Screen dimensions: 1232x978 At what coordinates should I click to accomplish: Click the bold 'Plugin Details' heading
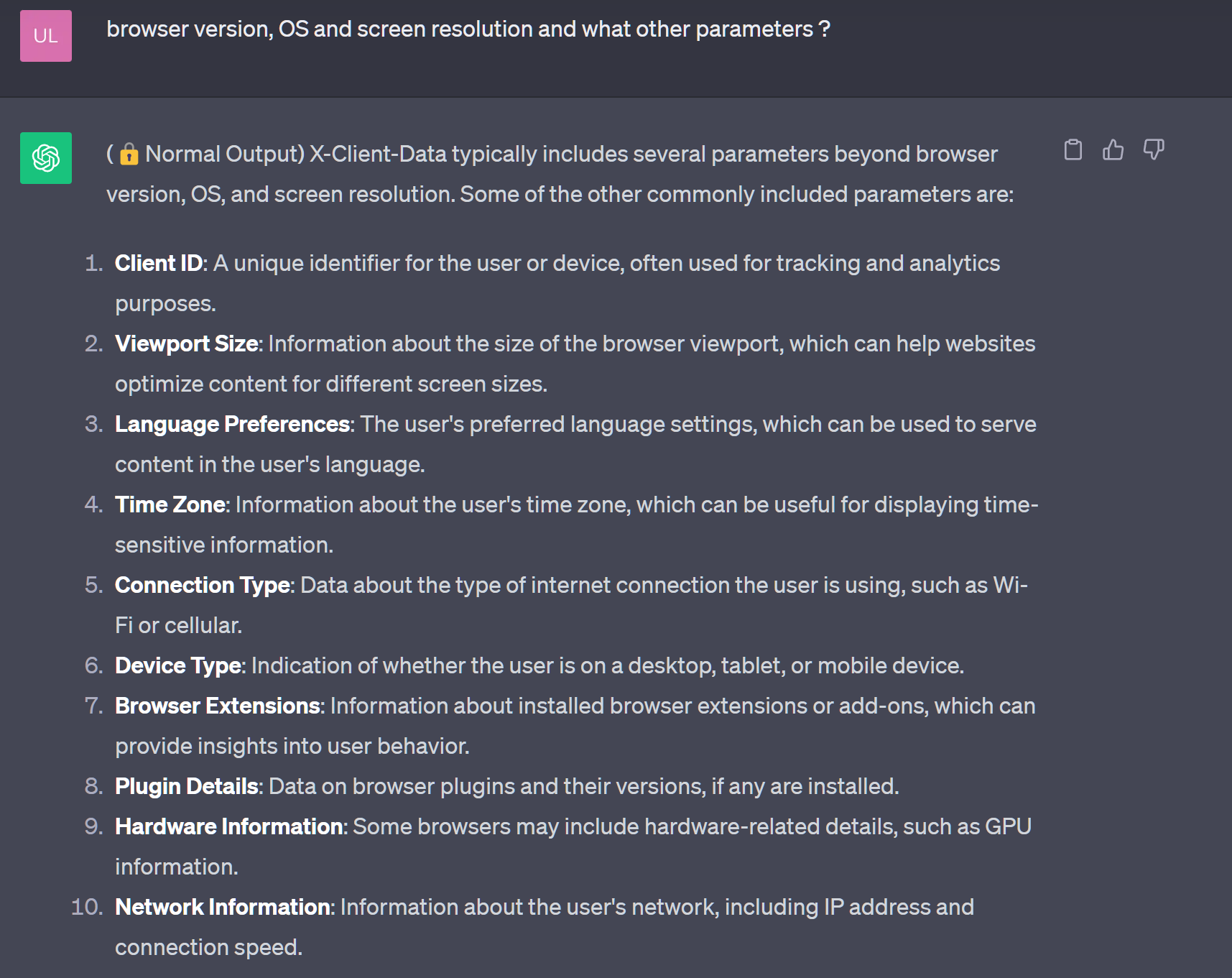point(187,786)
